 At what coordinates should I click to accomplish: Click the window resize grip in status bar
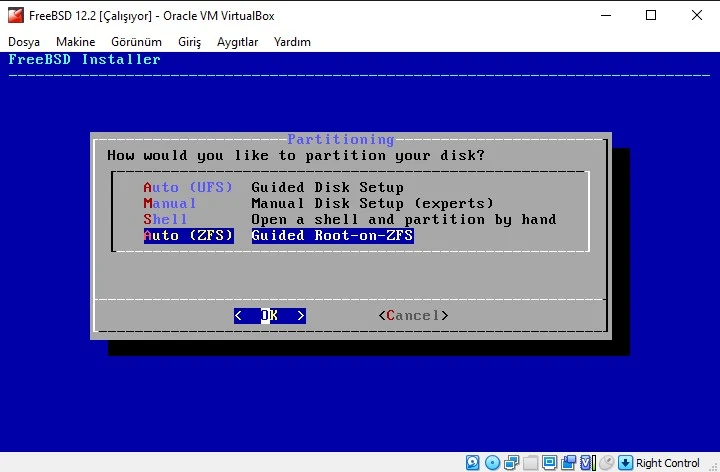[713, 466]
